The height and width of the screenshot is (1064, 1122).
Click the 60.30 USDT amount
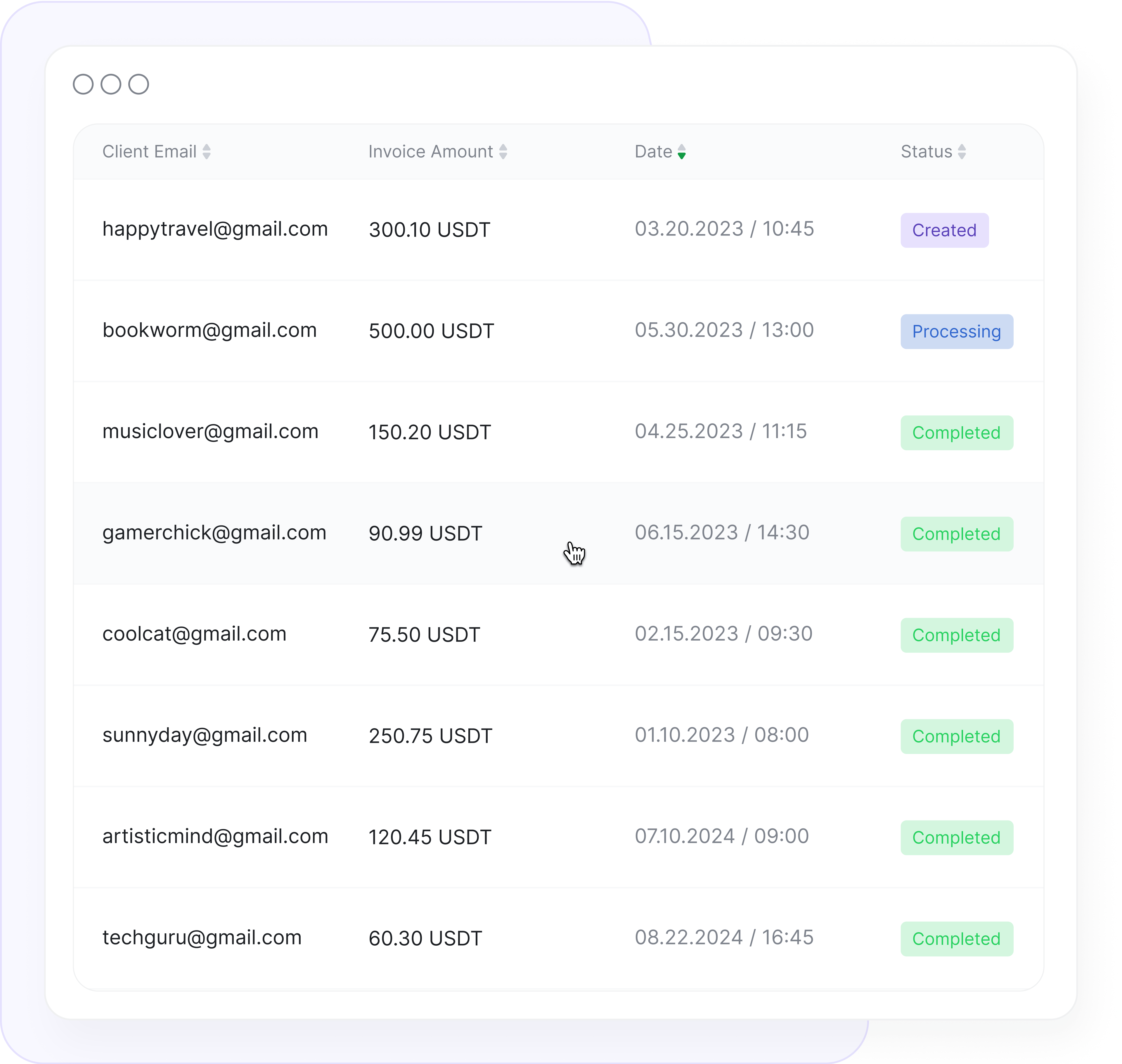point(425,938)
